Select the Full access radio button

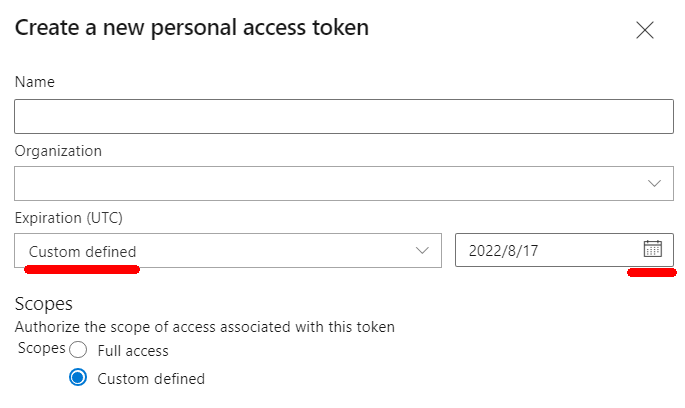tap(78, 351)
